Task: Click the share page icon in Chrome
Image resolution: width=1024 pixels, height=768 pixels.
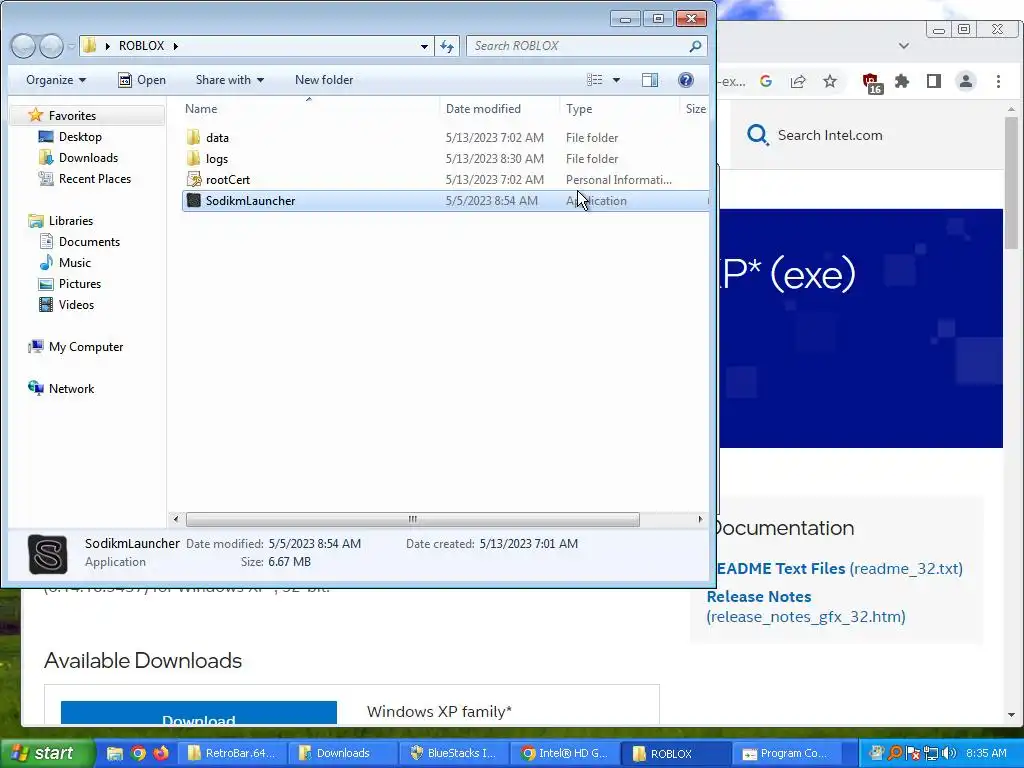Action: pyautogui.click(x=798, y=81)
